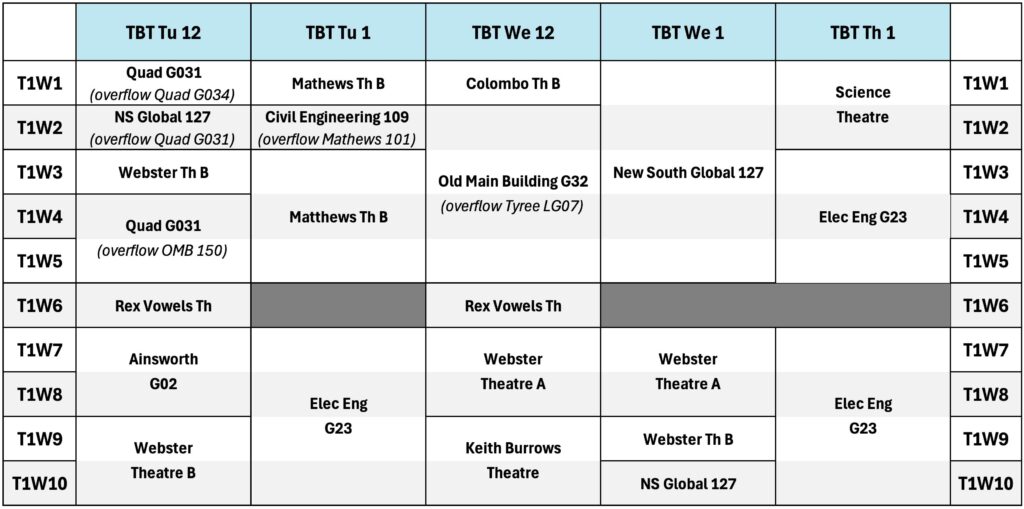Click the TBT Tu 12 column header
This screenshot has width=1024, height=509.
163,32
